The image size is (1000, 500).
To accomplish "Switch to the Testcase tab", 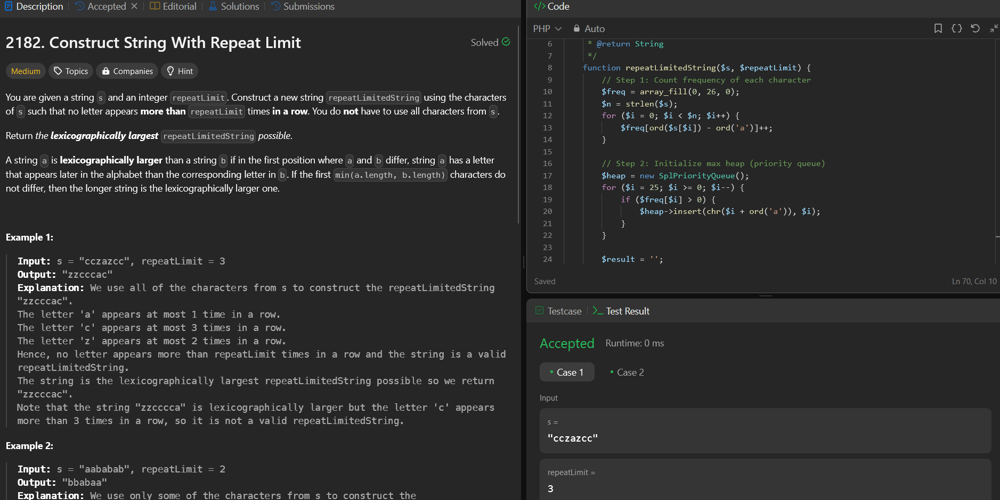I will pyautogui.click(x=558, y=311).
